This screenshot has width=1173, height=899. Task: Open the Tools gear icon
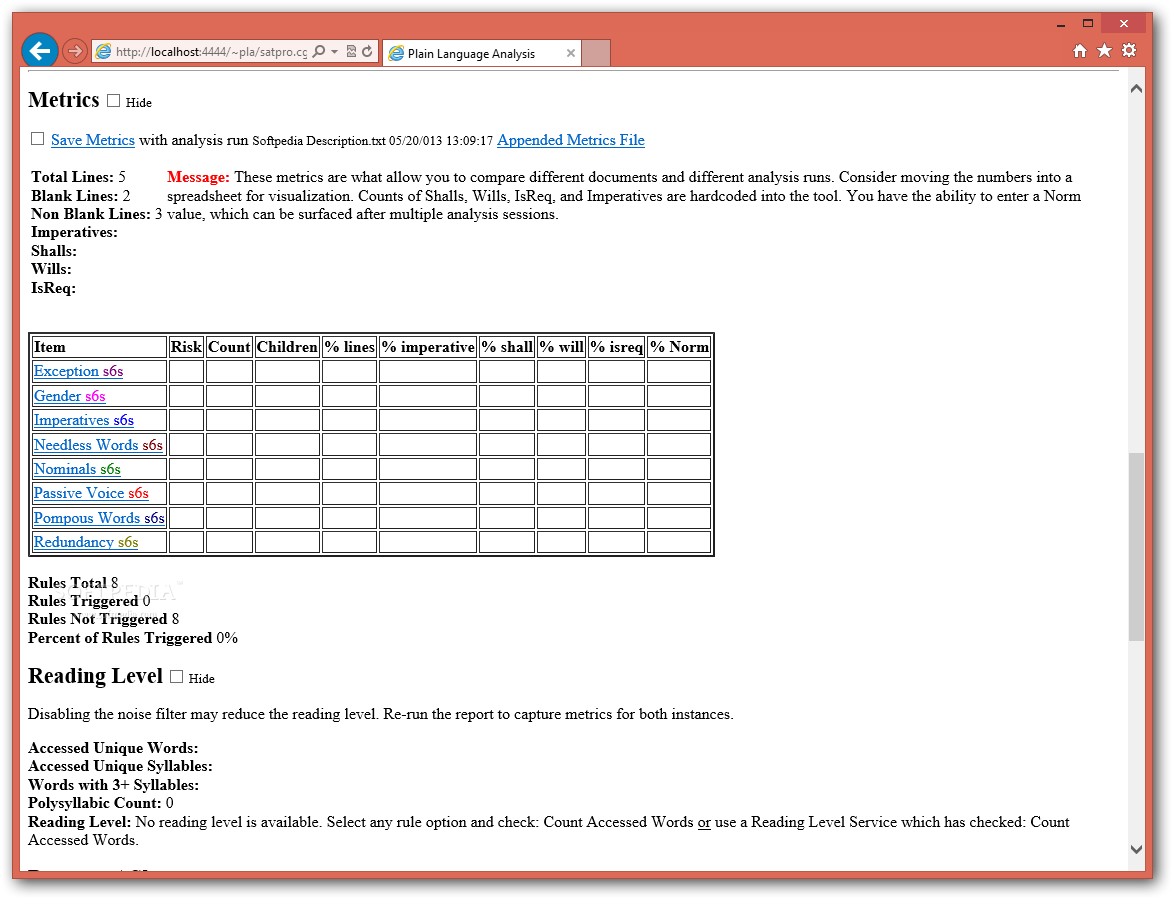click(1129, 51)
